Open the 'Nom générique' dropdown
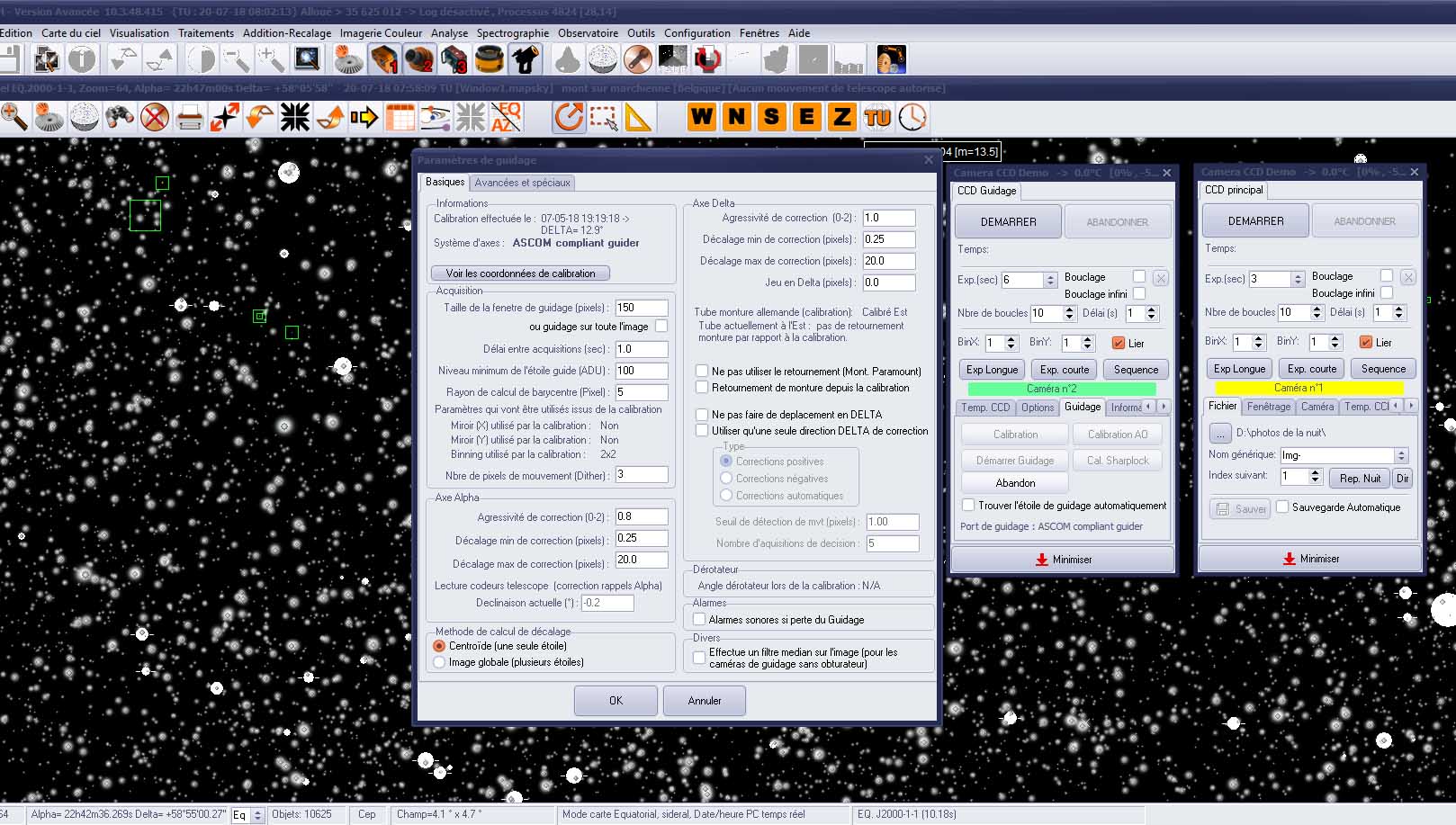Image resolution: width=1456 pixels, height=825 pixels. [1400, 455]
